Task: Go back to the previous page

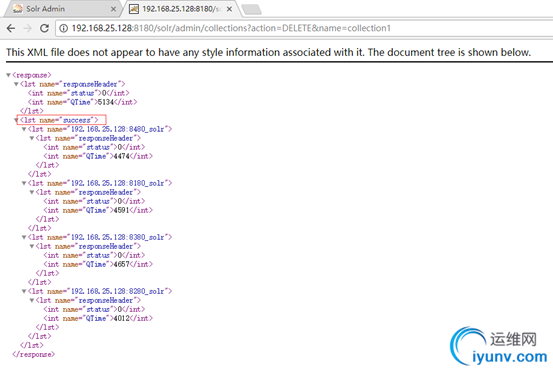Action: (11, 28)
